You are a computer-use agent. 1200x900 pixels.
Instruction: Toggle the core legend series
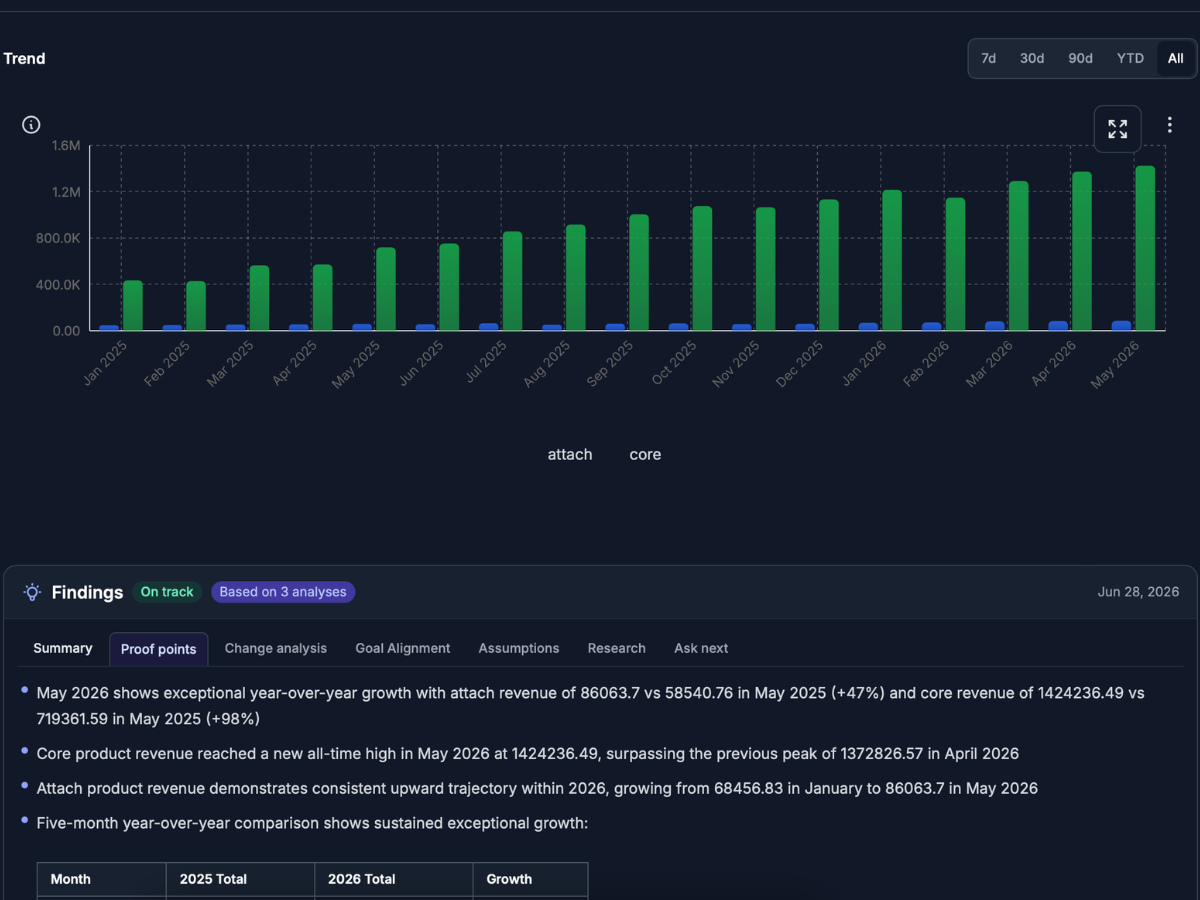click(x=645, y=454)
